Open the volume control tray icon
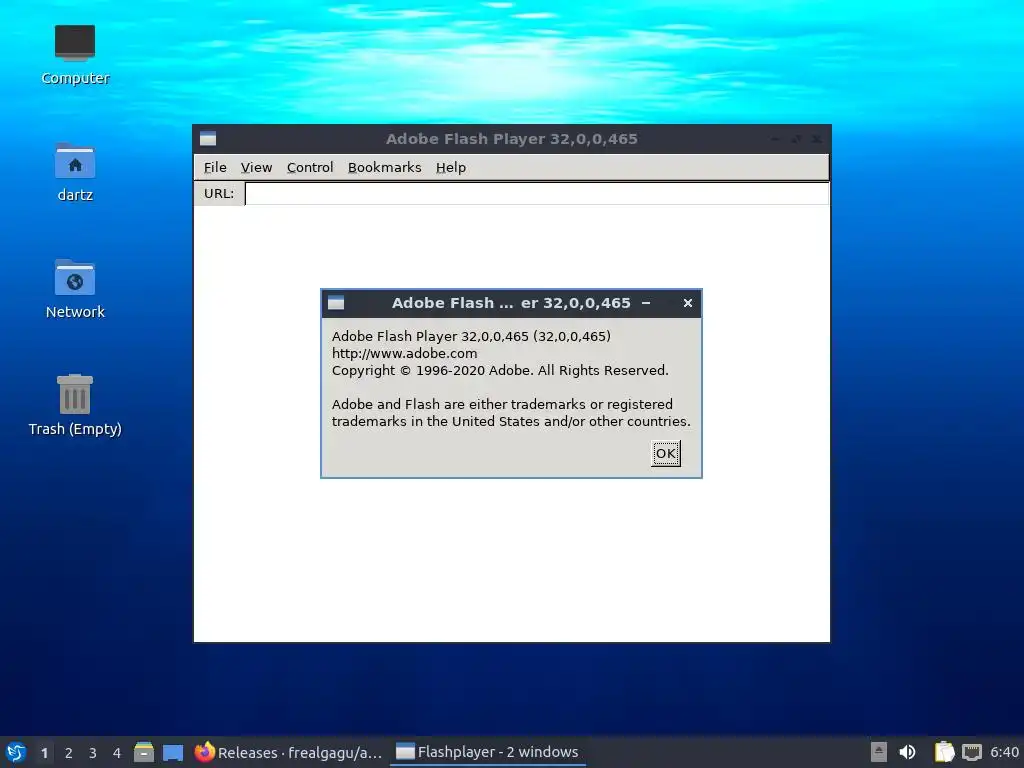 point(908,752)
